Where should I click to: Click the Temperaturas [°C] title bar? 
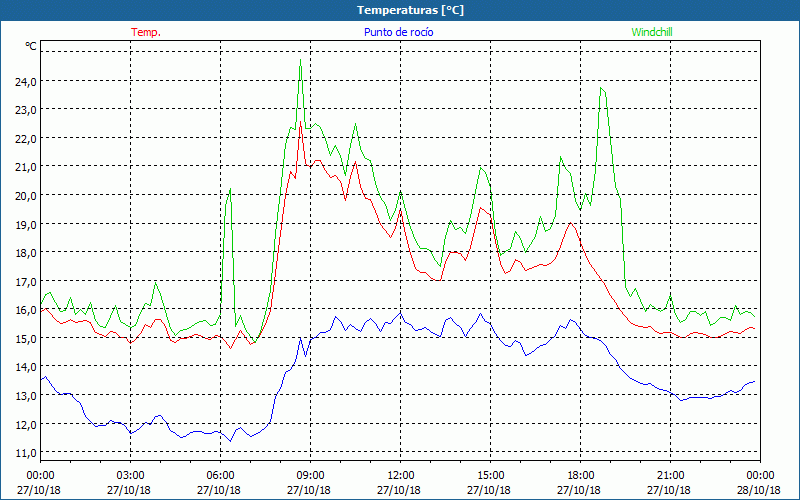400,10
